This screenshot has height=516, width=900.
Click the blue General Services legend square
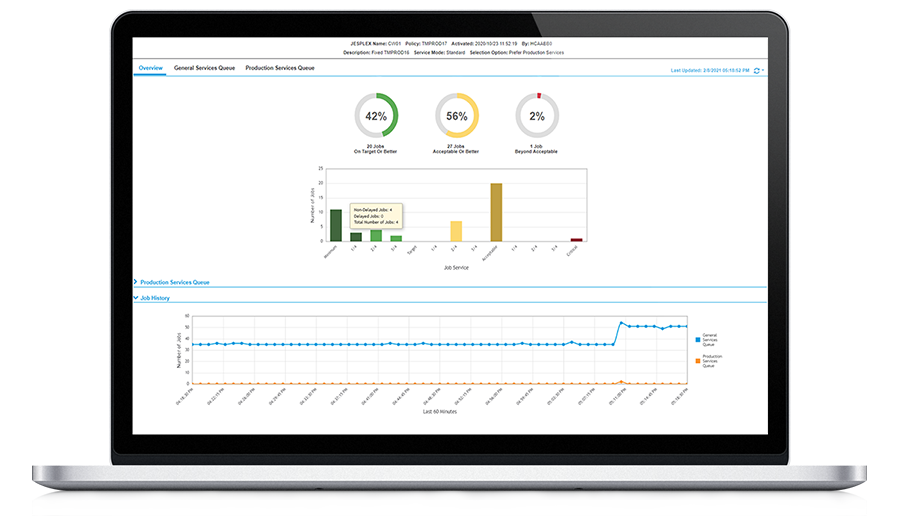pyautogui.click(x=697, y=338)
